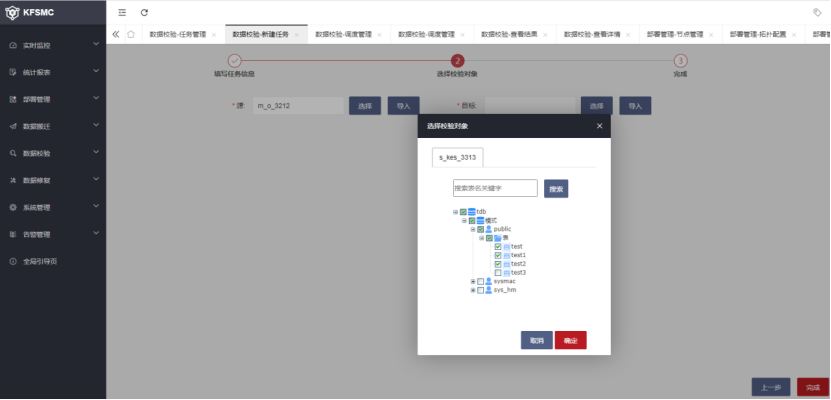Click the 数据搬迁 paper-plane sidebar icon
The height and width of the screenshot is (400, 831).
coord(13,126)
